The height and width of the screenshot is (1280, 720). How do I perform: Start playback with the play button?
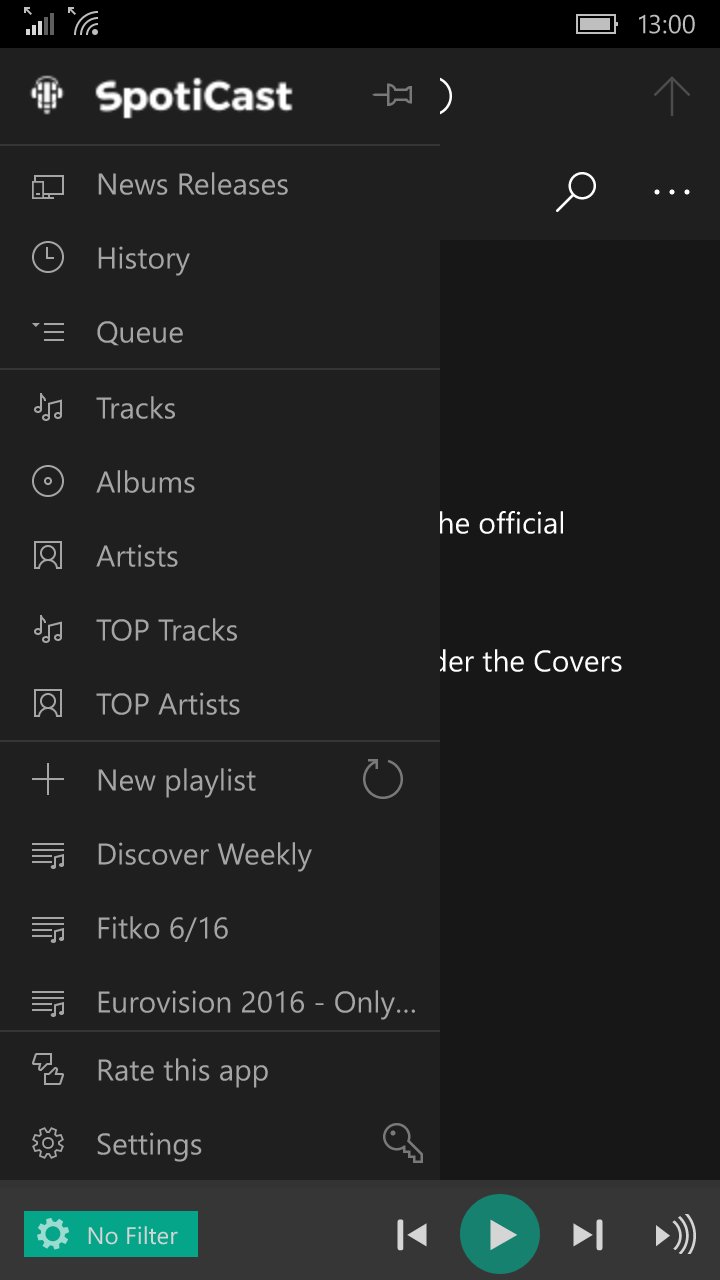(x=500, y=1235)
